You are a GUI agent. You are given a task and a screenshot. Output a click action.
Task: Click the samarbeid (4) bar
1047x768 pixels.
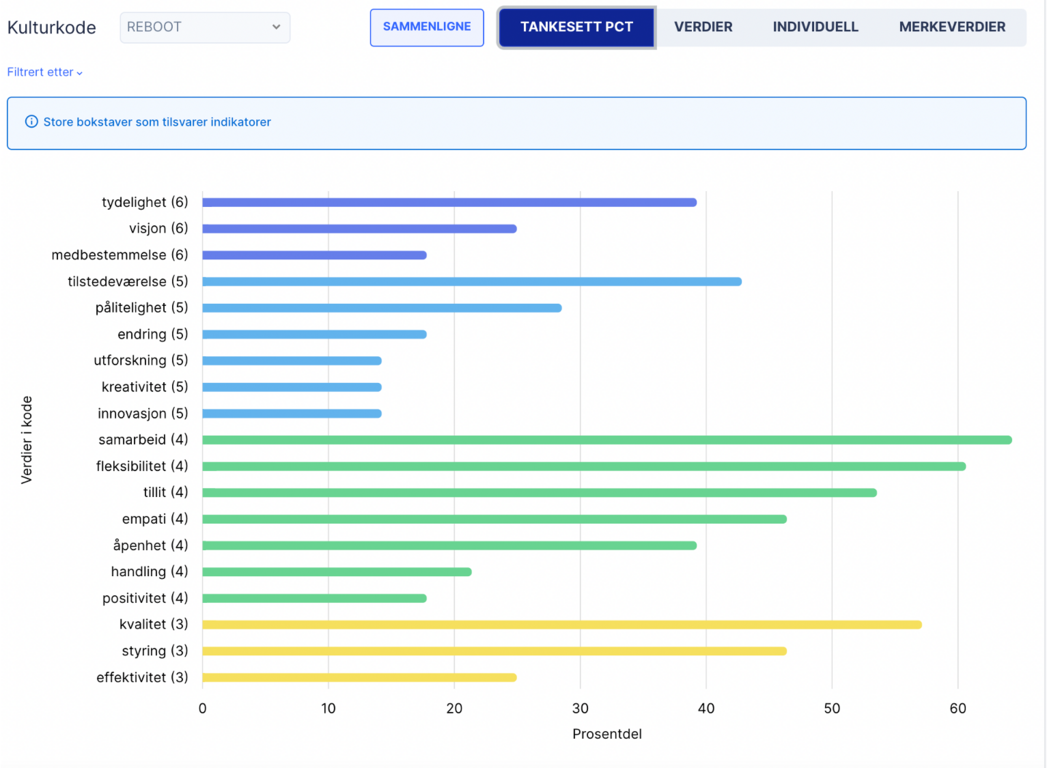[607, 440]
